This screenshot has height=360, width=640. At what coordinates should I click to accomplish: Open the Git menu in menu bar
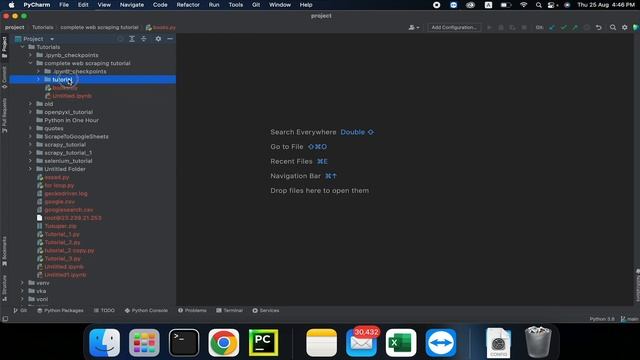point(256,5)
